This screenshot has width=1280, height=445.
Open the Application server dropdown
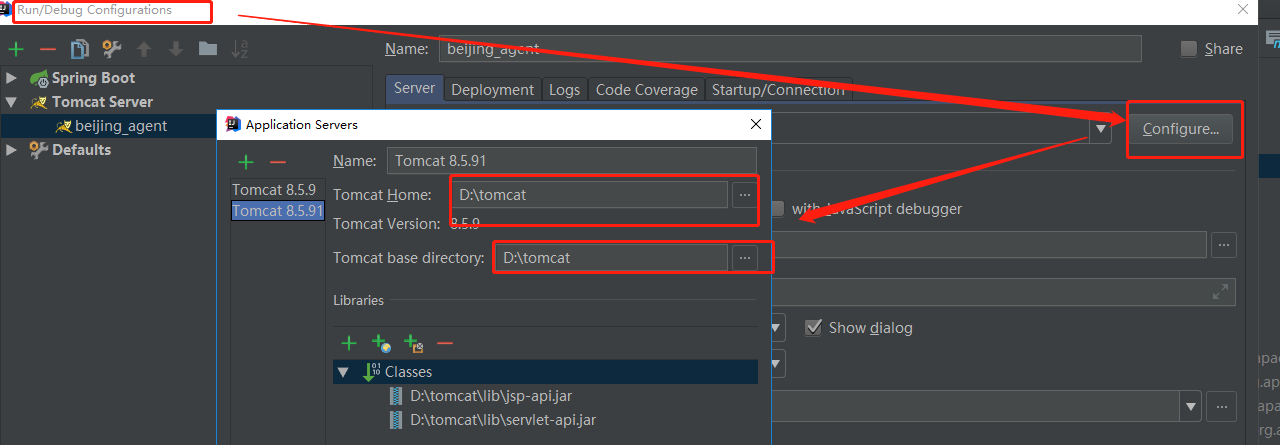[x=1101, y=129]
